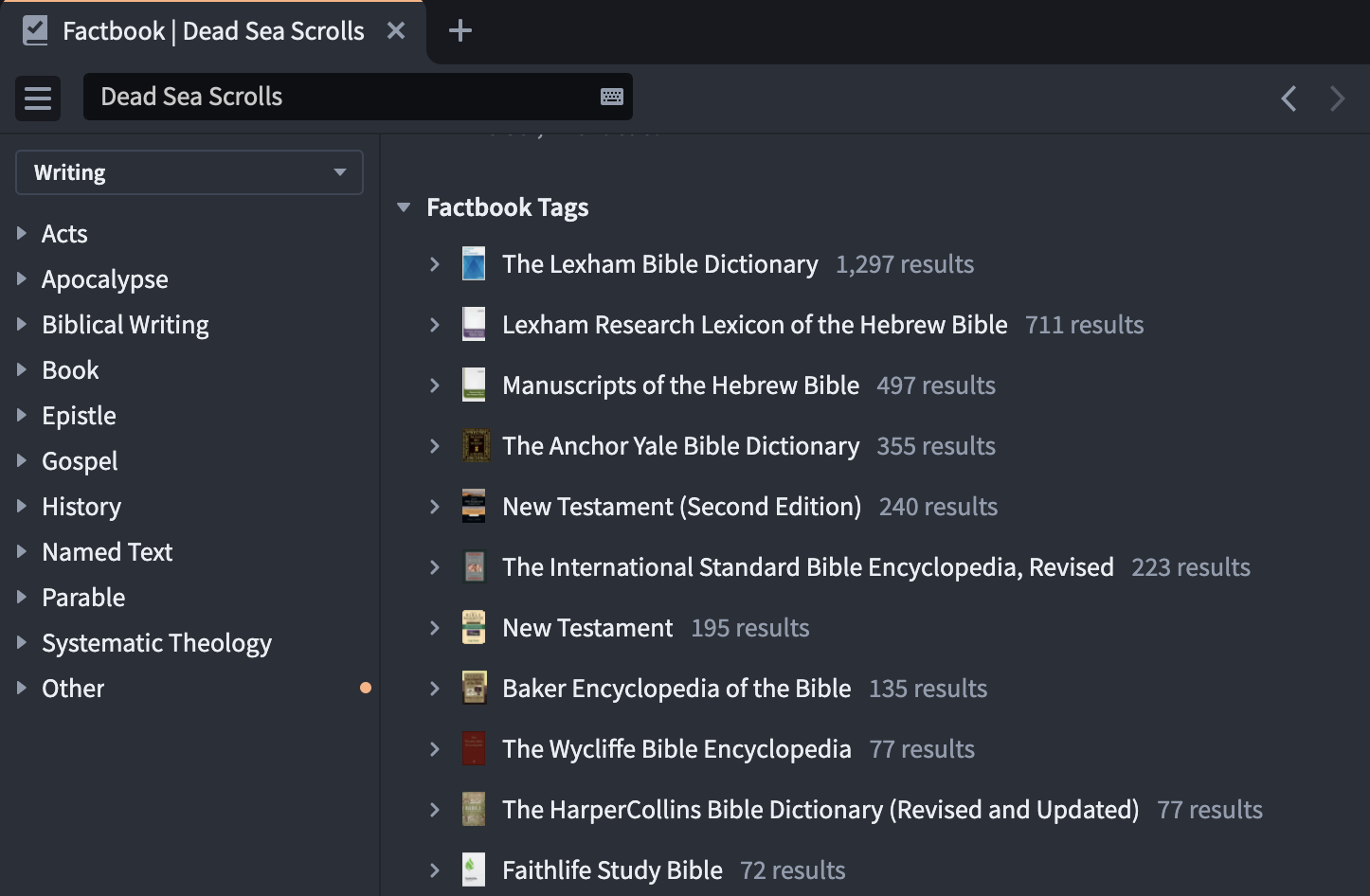Expand Manuscripts of the Hebrew Bible results
1370x896 pixels.
[x=435, y=385]
